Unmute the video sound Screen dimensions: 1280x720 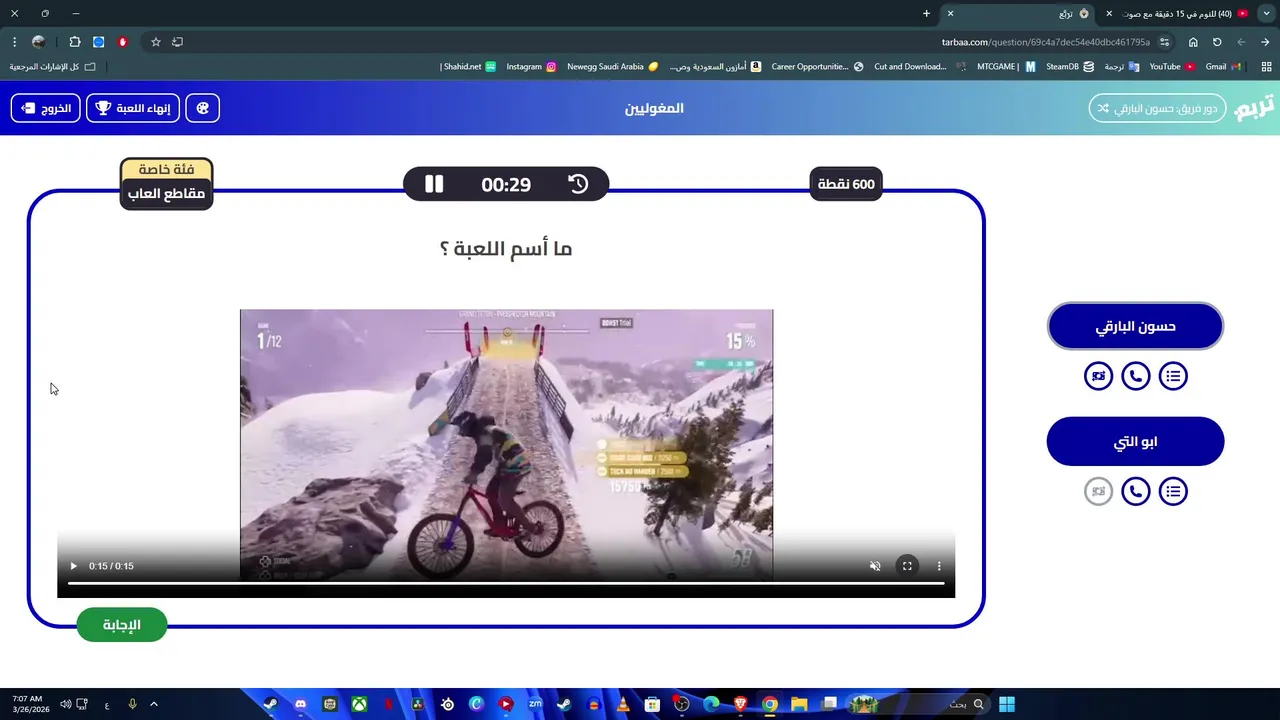click(x=875, y=566)
